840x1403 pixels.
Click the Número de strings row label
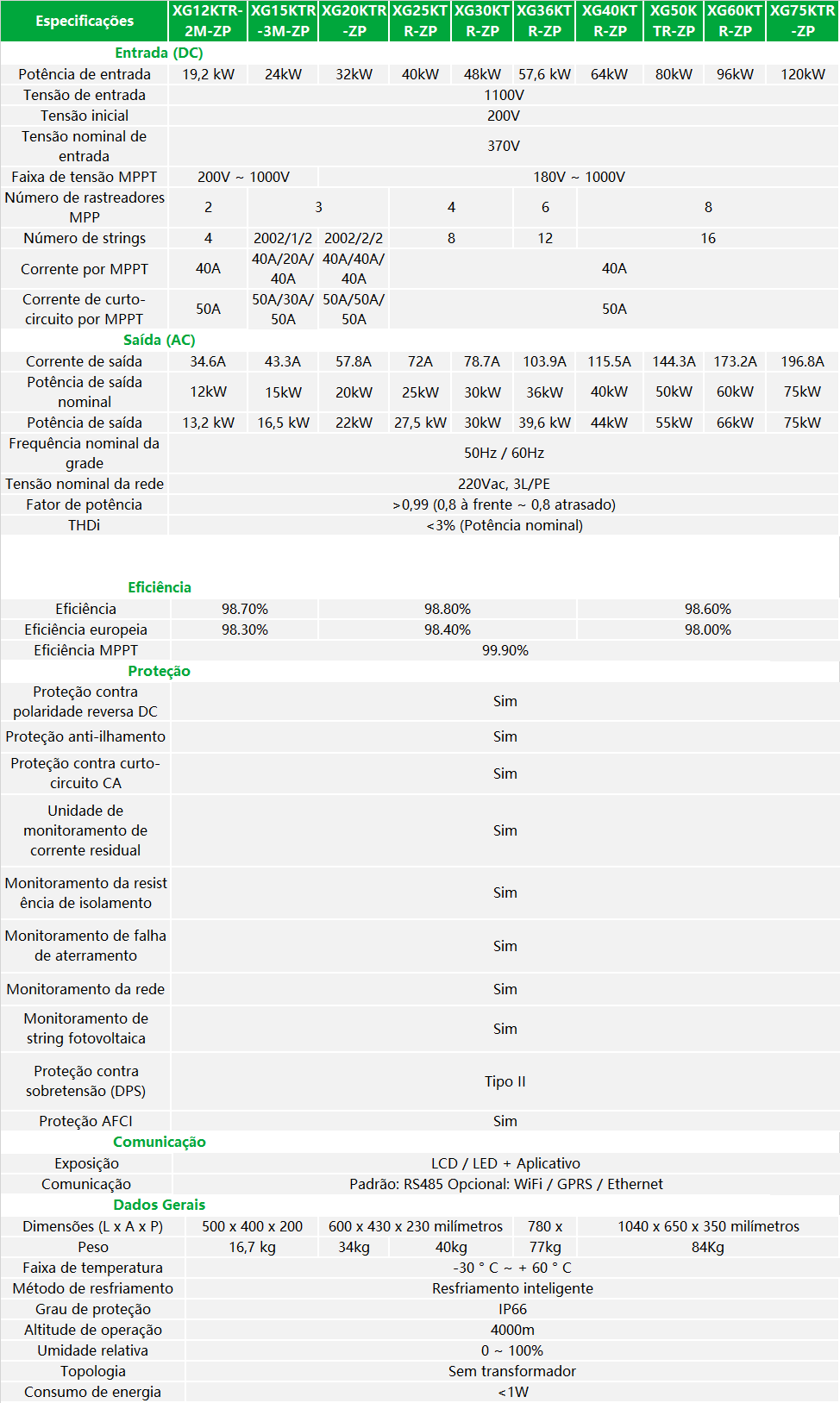tap(85, 238)
